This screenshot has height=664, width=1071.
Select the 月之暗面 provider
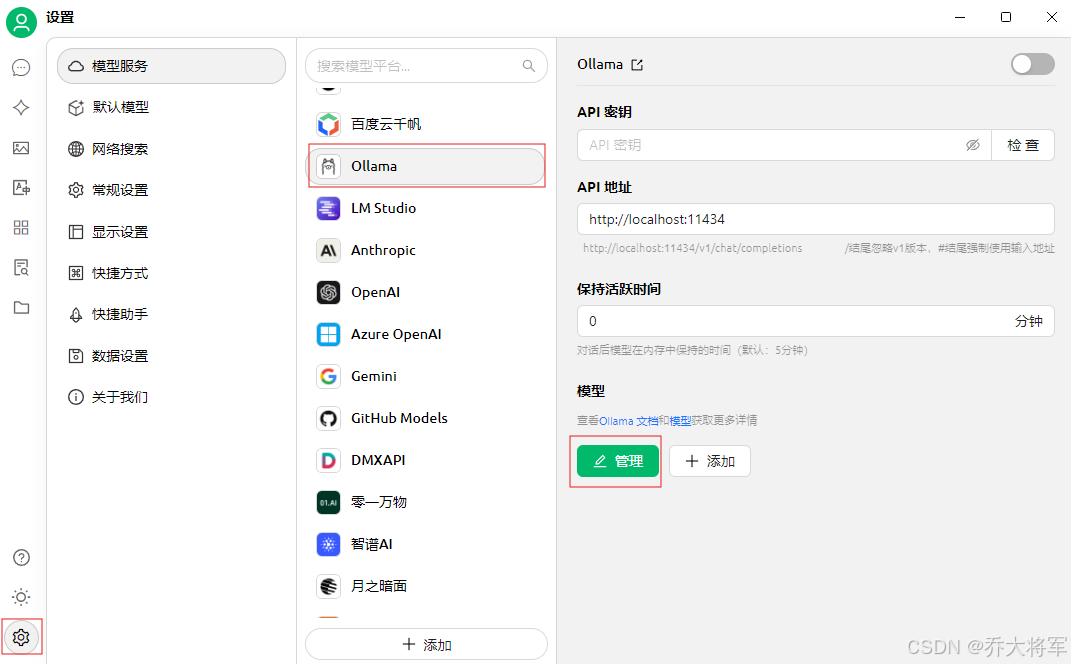(x=426, y=586)
